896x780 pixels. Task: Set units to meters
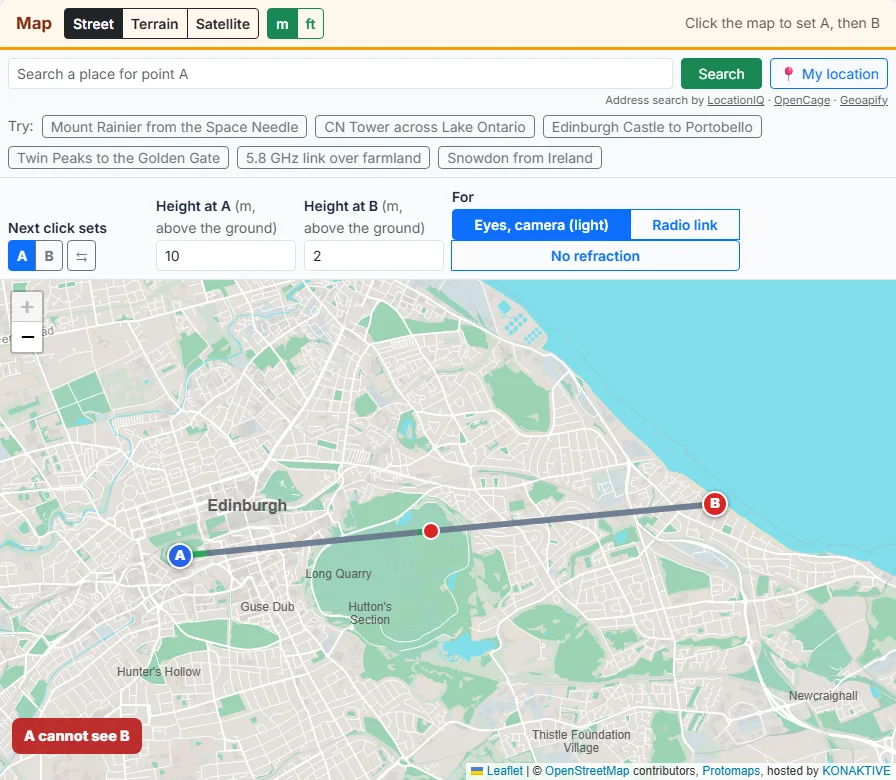pos(282,24)
